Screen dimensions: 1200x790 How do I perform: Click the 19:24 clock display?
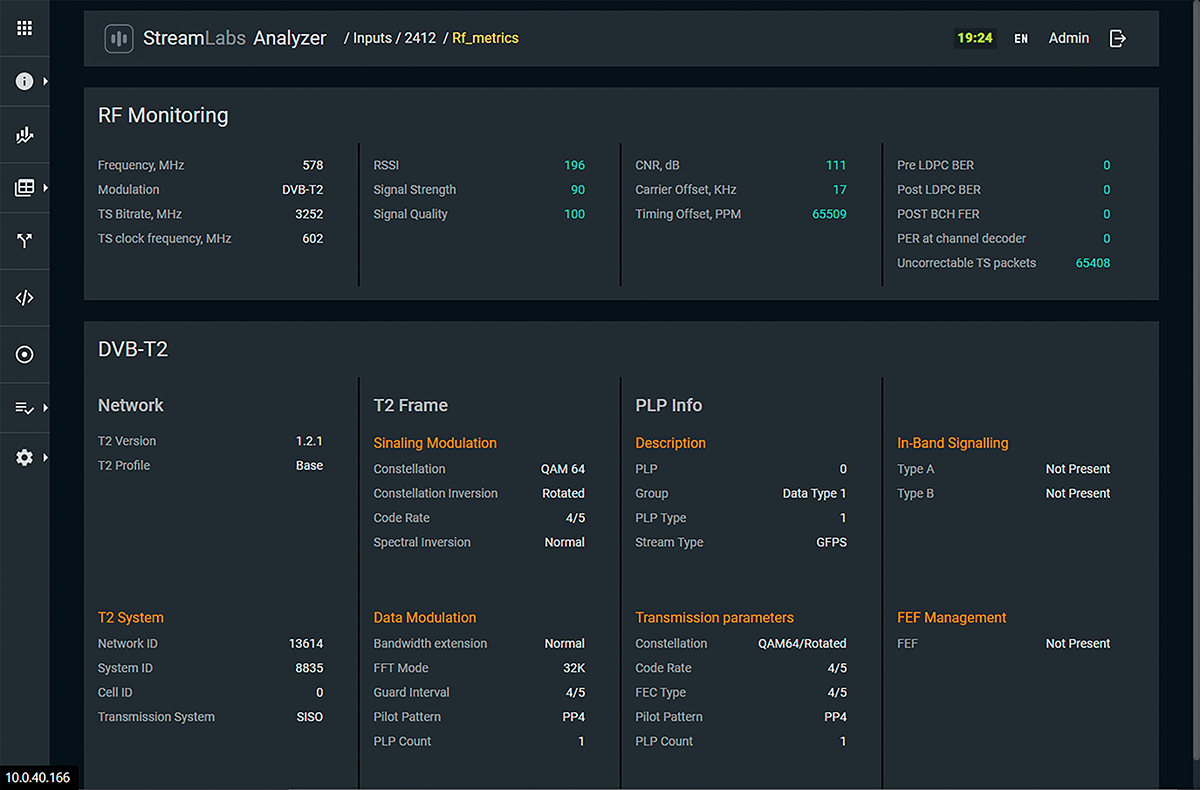pyautogui.click(x=975, y=38)
